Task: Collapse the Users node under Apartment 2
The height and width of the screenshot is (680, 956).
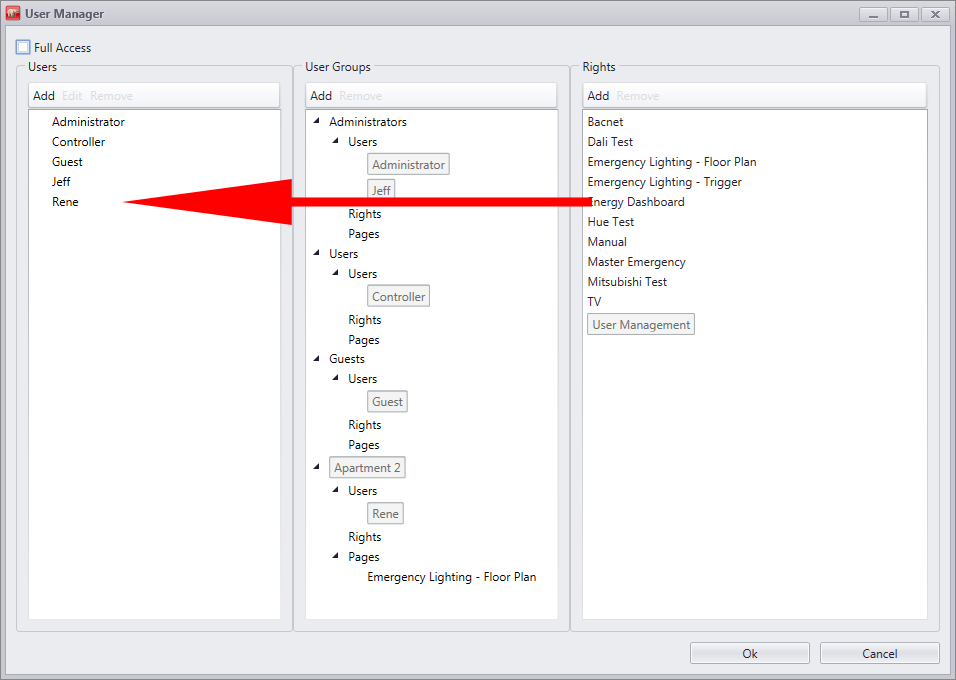Action: 335,490
